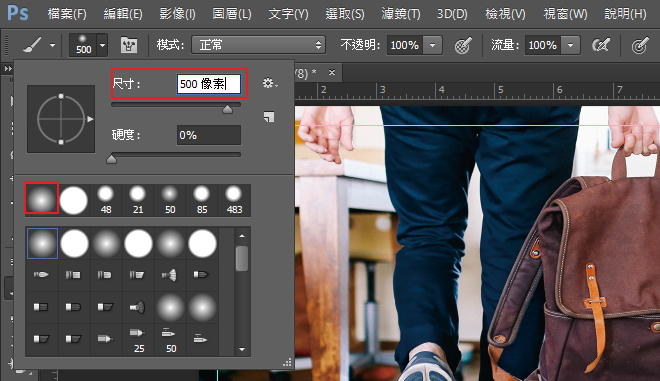The width and height of the screenshot is (660, 381).
Task: Pick the recent soft brush labeled 50
Action: point(170,200)
